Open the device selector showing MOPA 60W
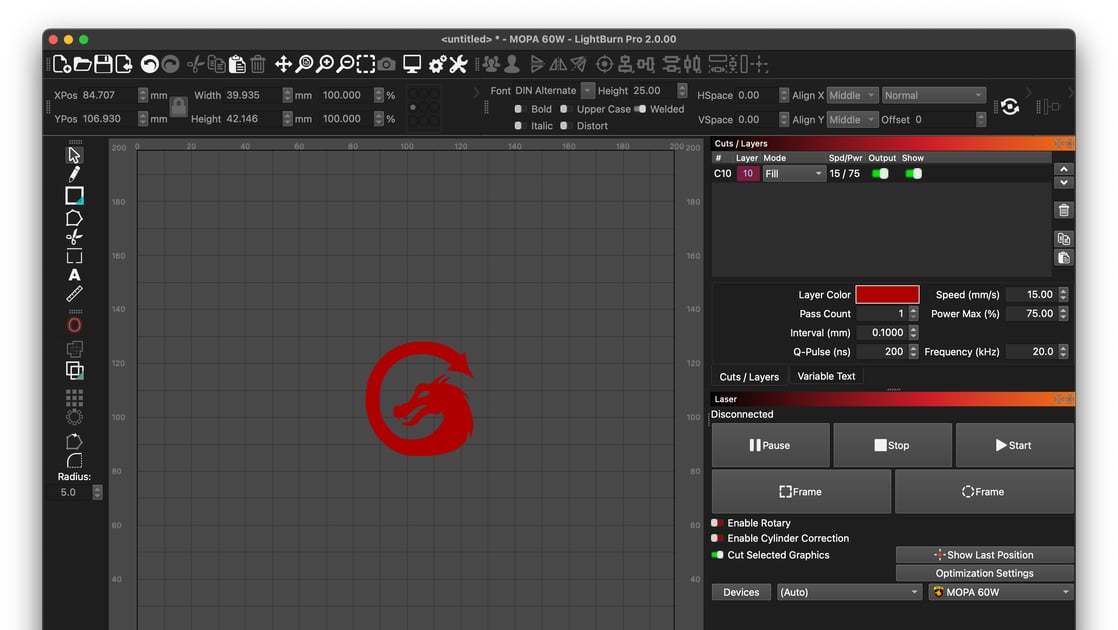Screen dimensions: 1118x630 tap(1000, 591)
